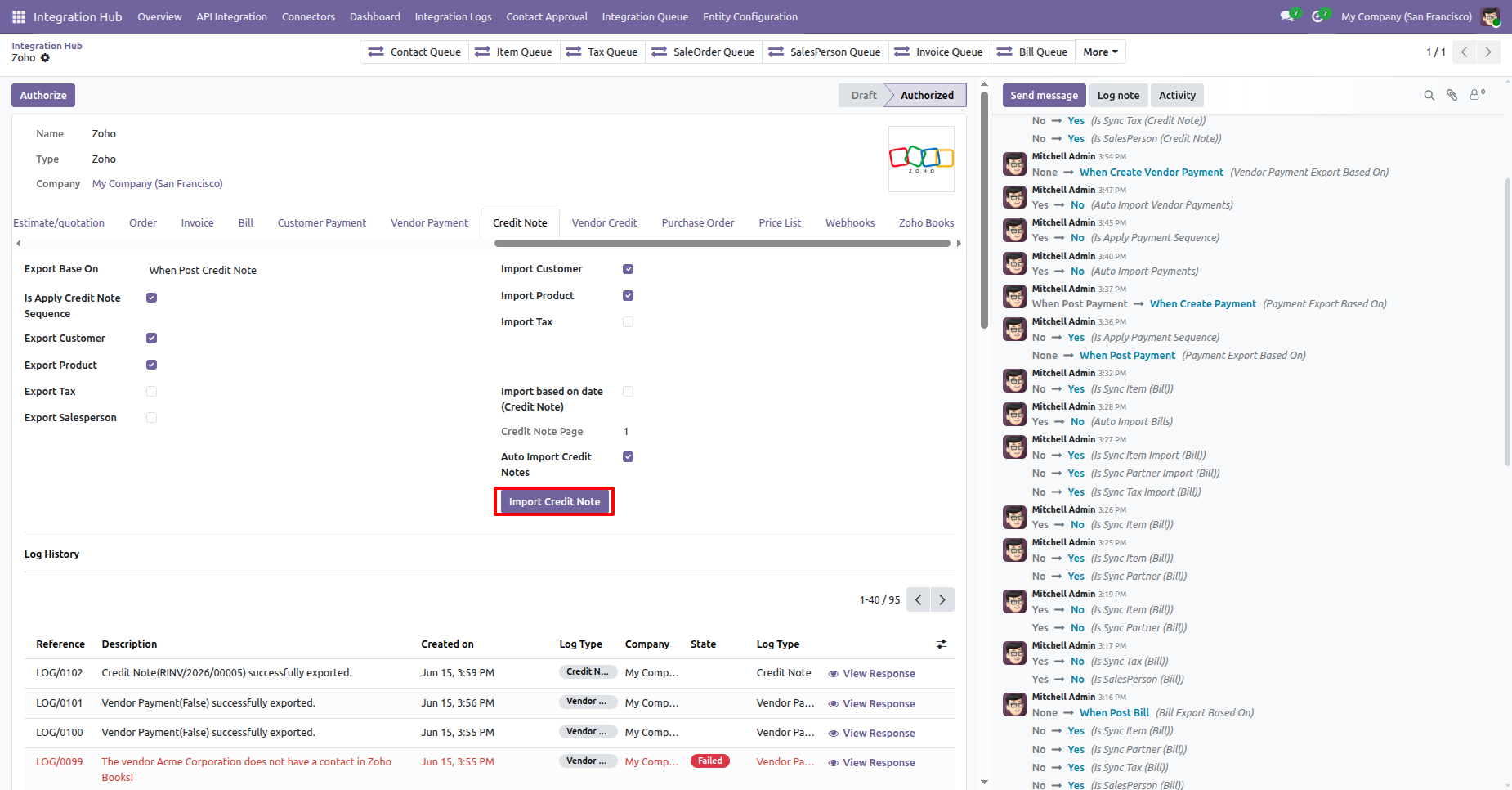Screen dimensions: 1512x790
Task: Click the Send message button
Action: 1044,95
